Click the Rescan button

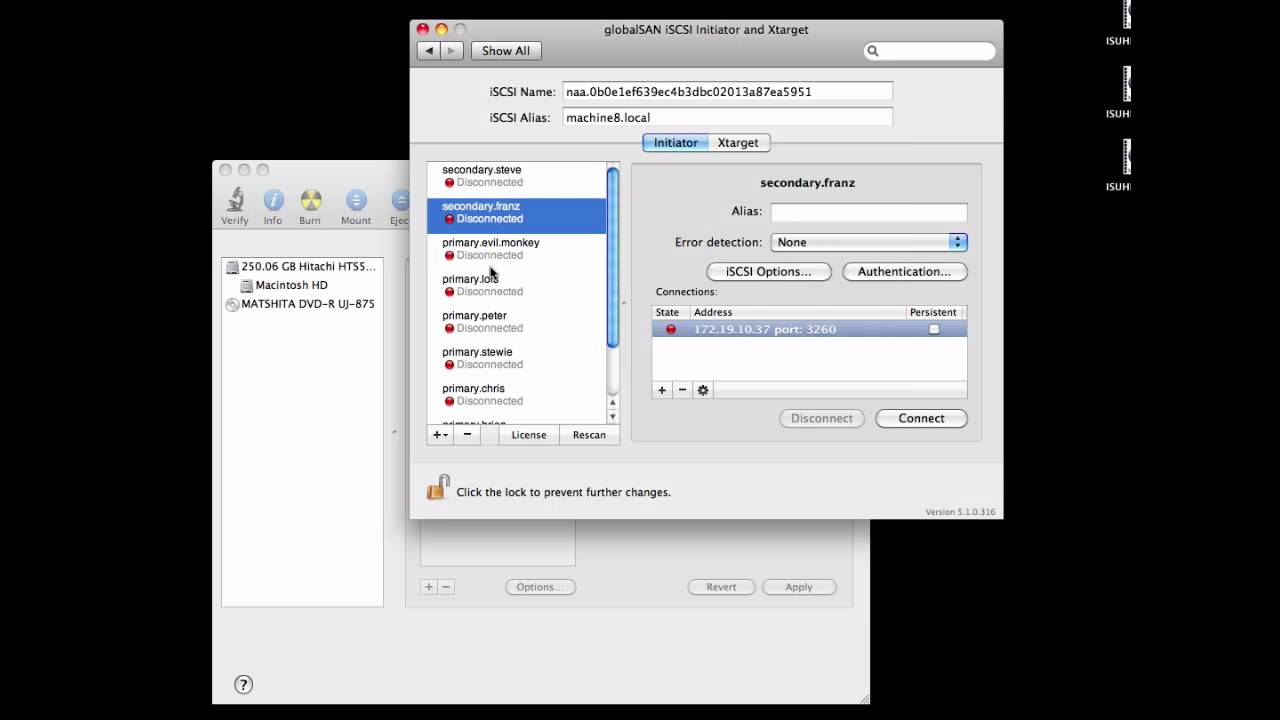589,435
